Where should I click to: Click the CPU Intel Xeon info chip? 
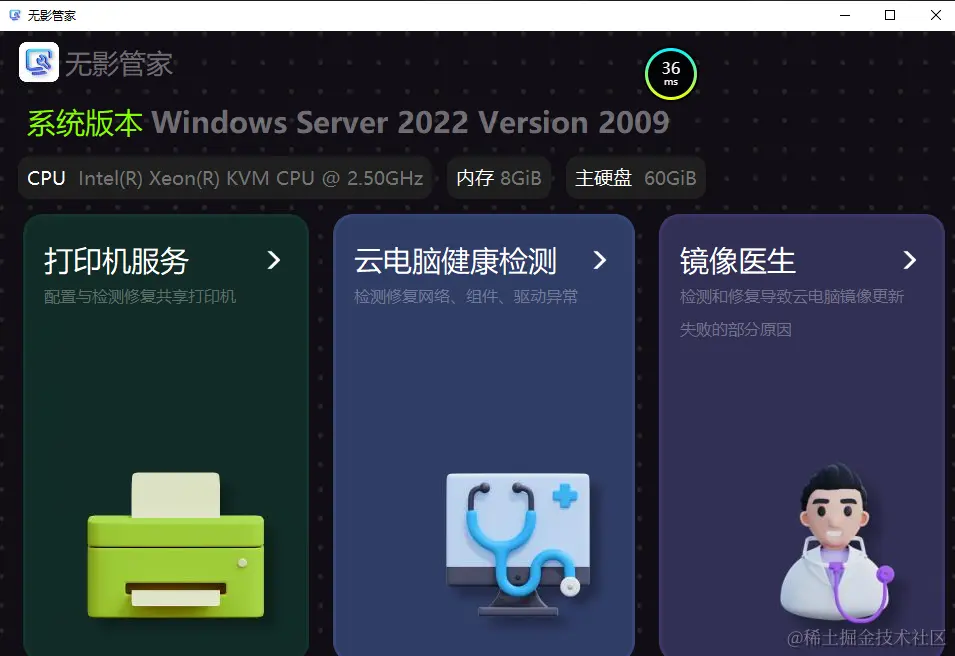[x=225, y=178]
